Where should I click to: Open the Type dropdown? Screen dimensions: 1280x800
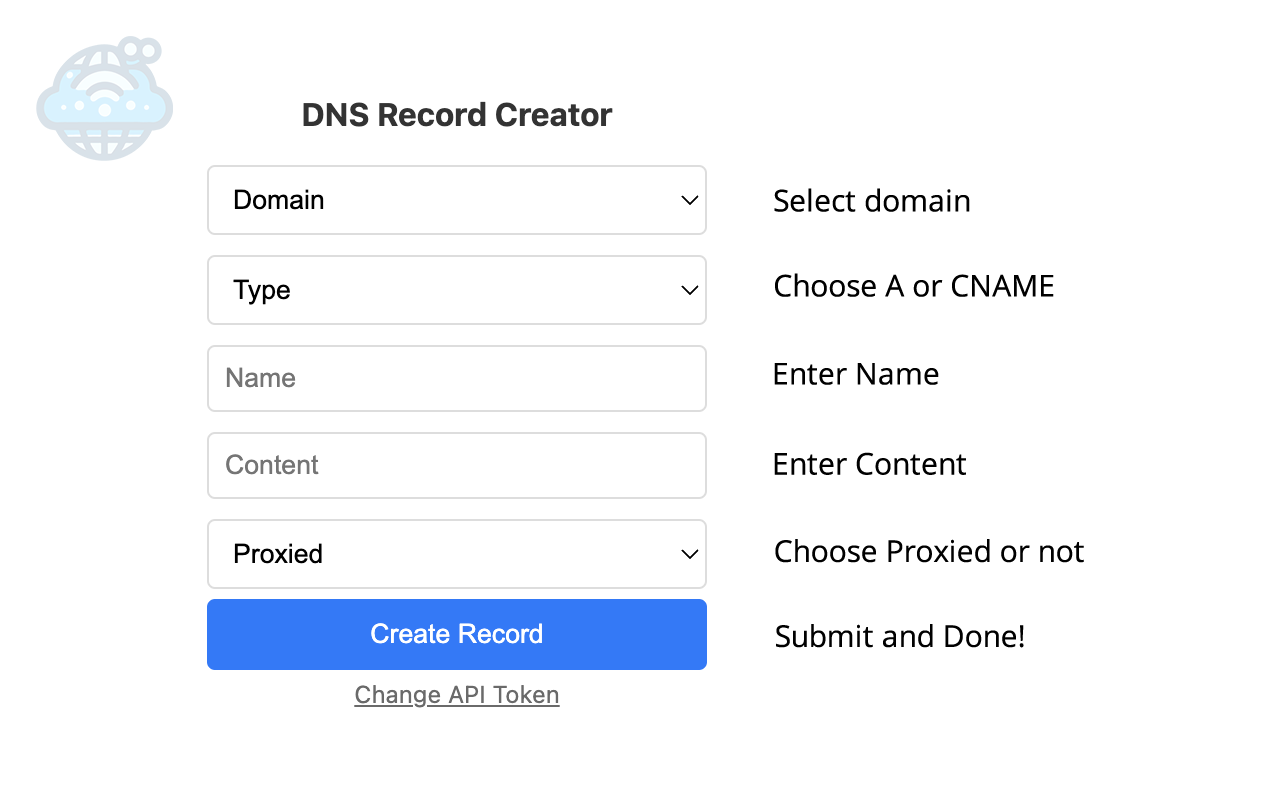(x=457, y=290)
